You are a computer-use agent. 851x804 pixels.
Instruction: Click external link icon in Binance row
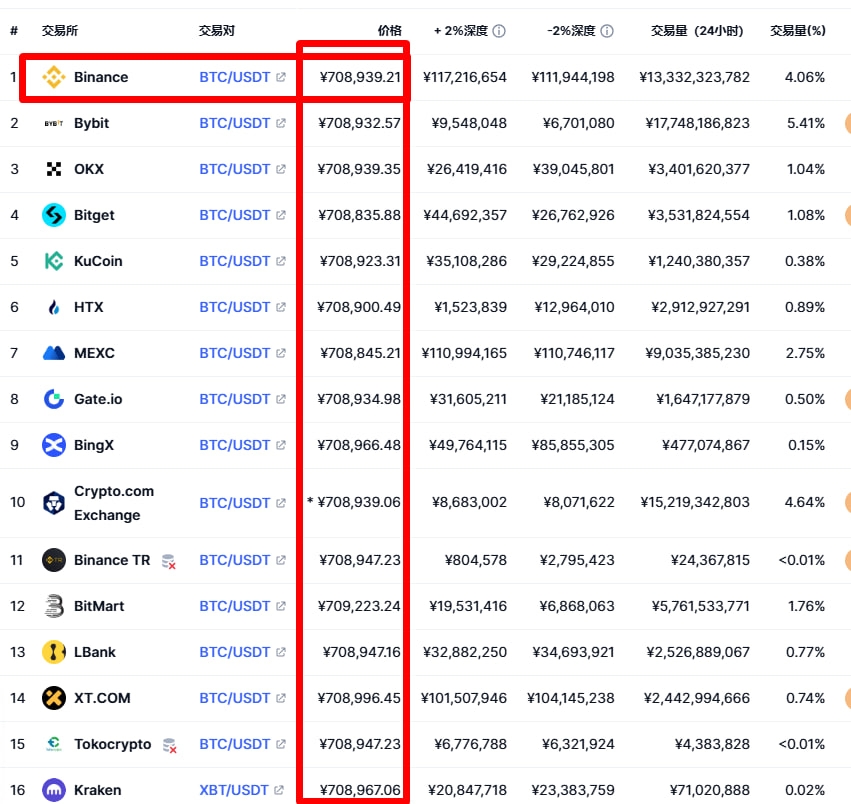click(281, 77)
